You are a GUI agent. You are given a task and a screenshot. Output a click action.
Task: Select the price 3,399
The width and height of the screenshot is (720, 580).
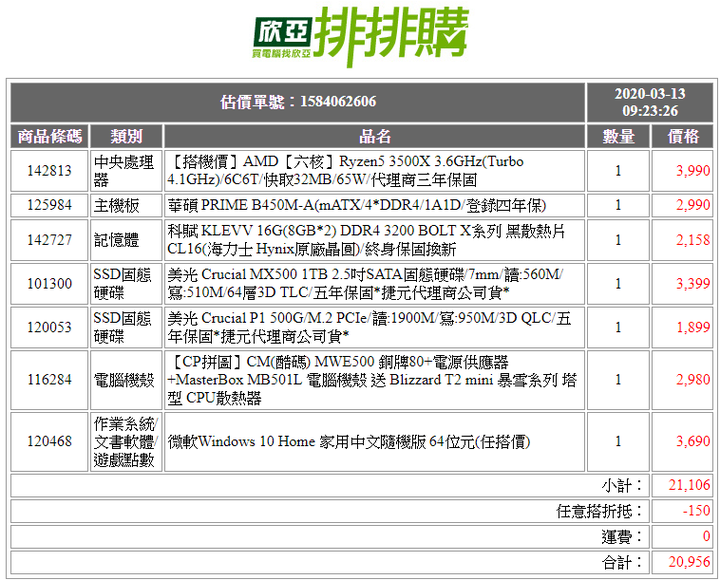(x=693, y=283)
